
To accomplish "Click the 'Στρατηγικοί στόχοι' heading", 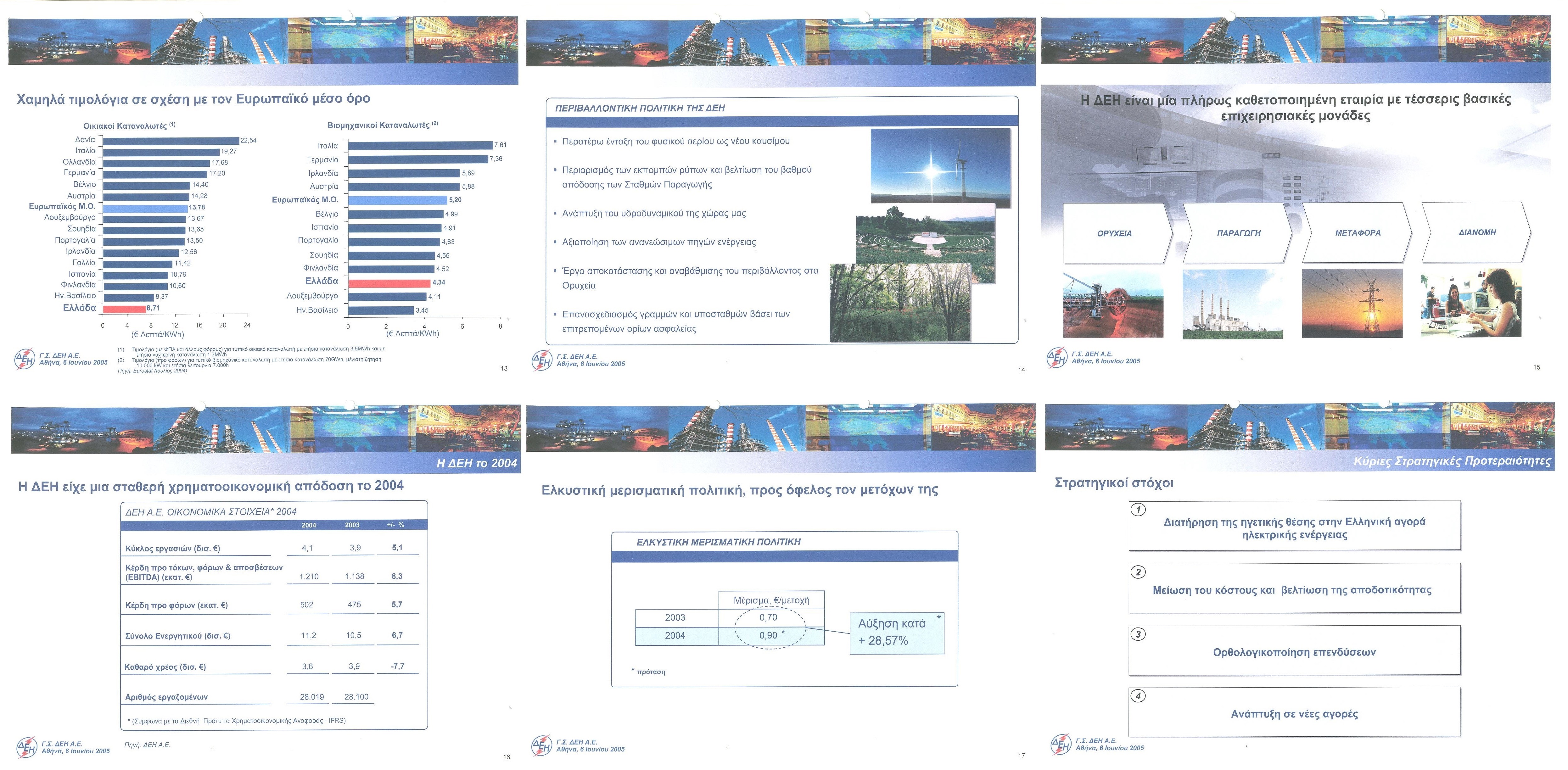I will 1113,483.
